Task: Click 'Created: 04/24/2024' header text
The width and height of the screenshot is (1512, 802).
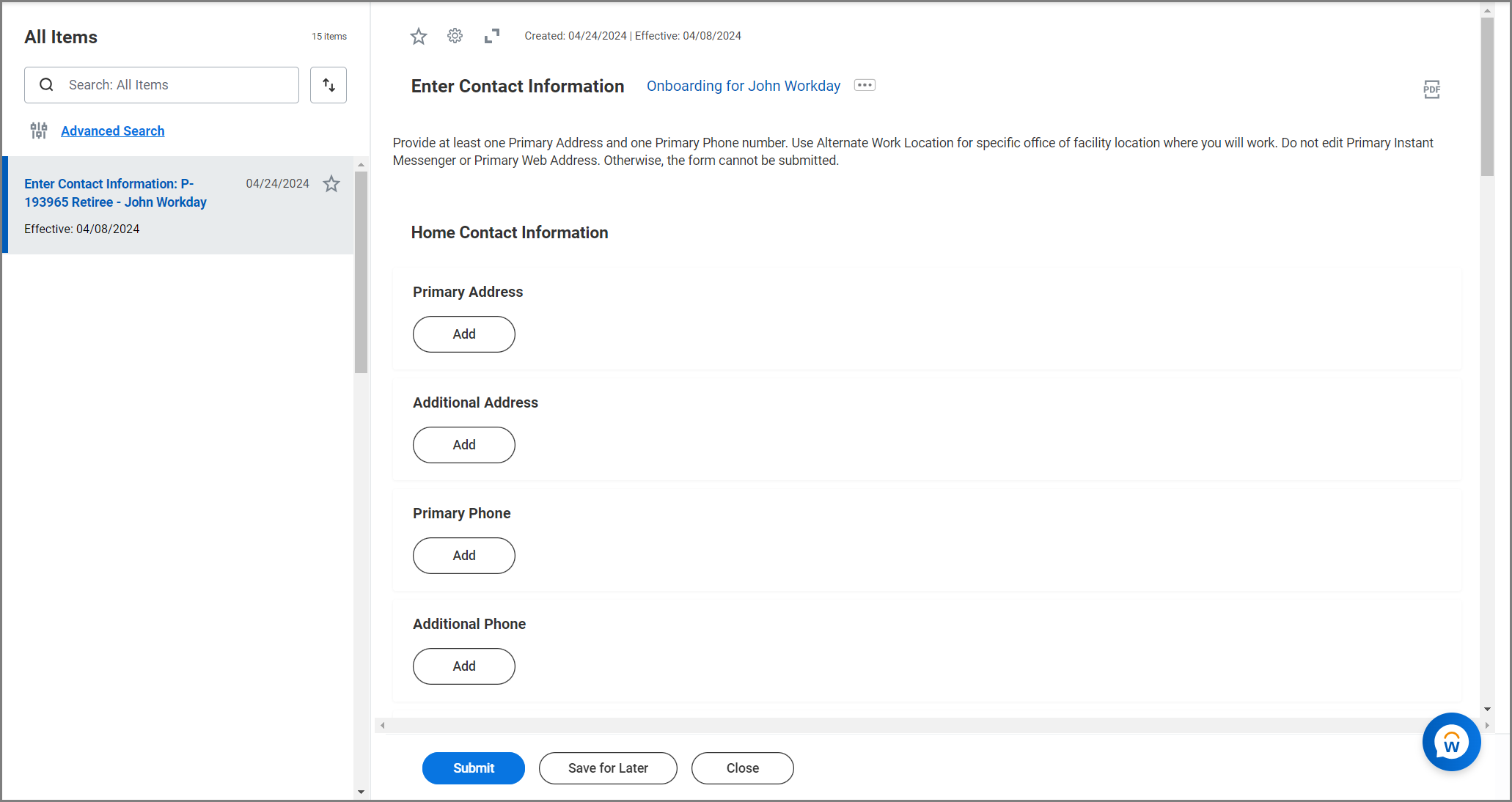Action: [x=576, y=36]
